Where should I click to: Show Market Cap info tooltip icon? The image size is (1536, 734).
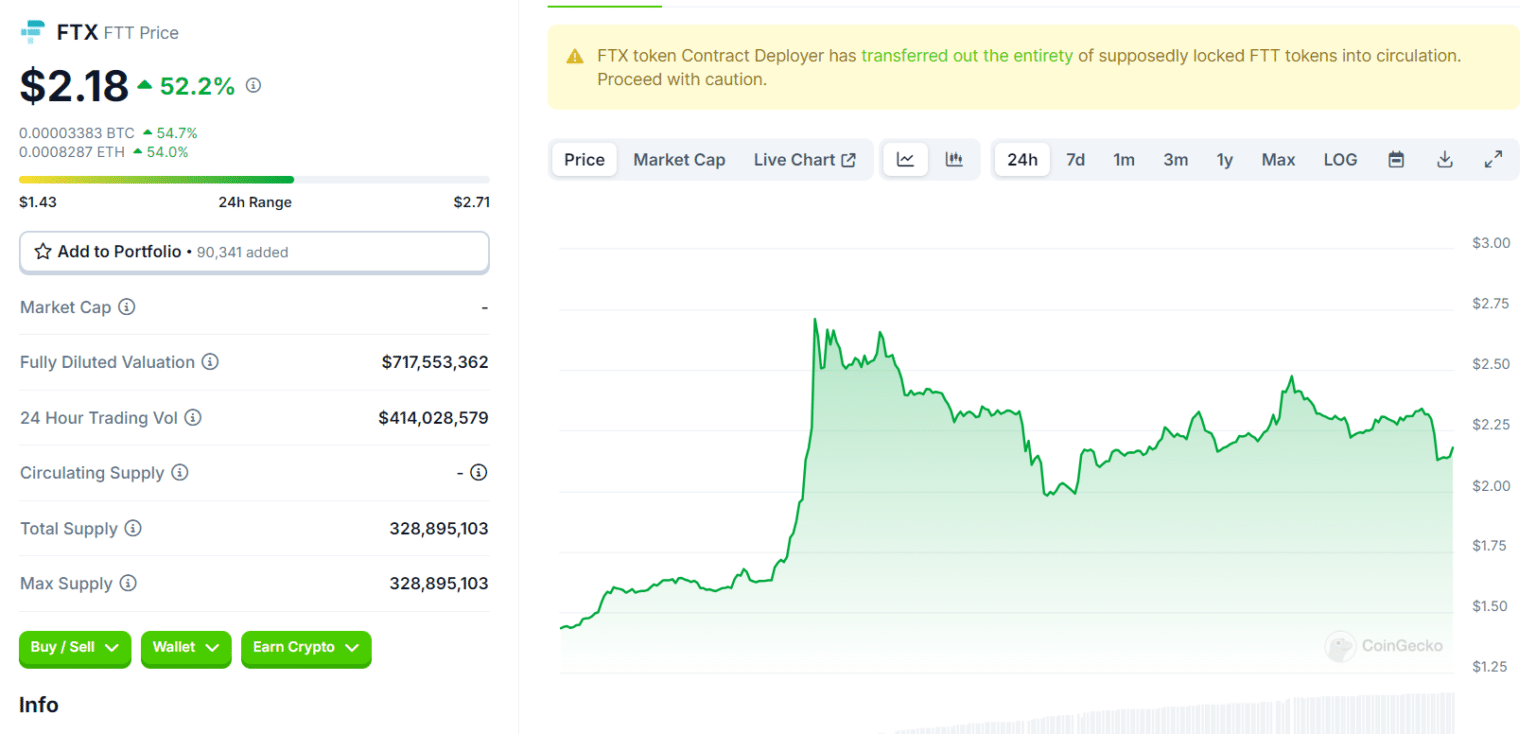pyautogui.click(x=127, y=307)
